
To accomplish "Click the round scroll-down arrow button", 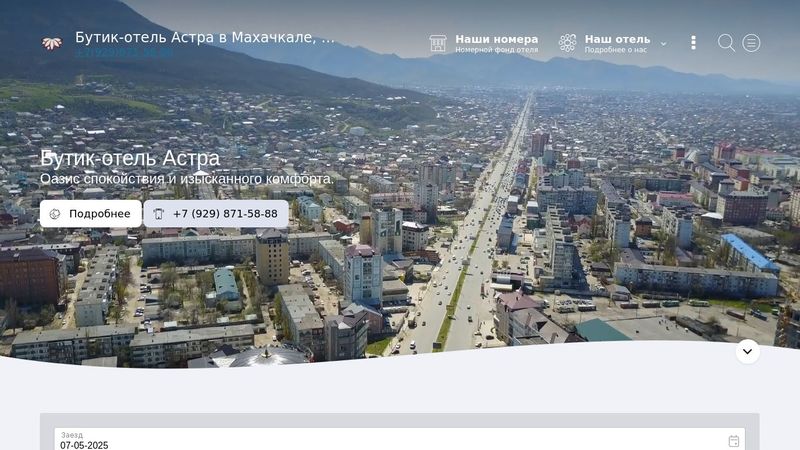I will [x=747, y=352].
